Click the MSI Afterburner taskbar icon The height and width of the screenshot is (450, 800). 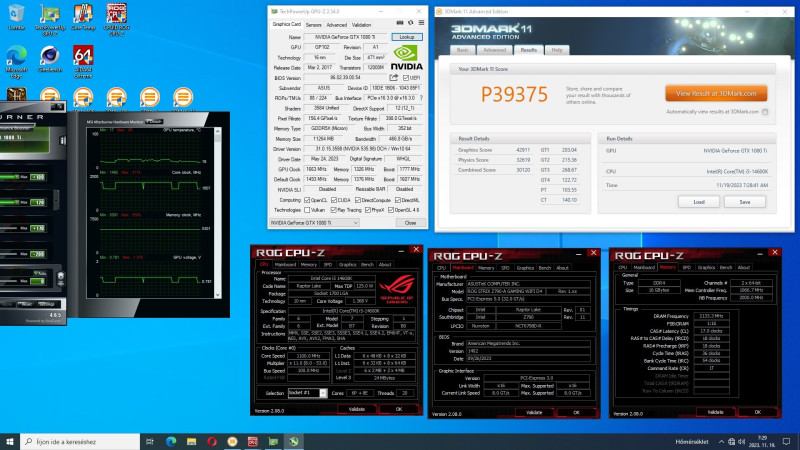(x=294, y=441)
